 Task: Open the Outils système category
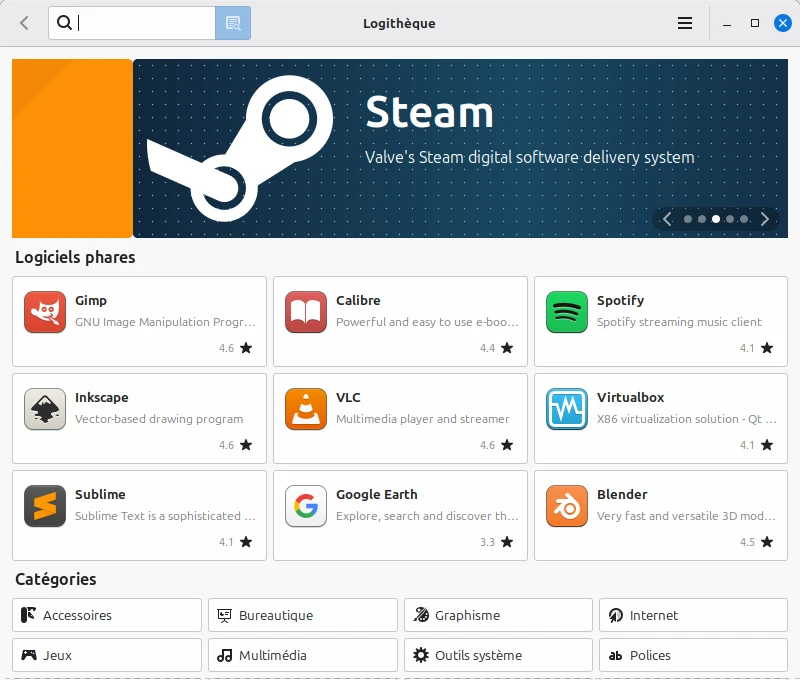498,655
